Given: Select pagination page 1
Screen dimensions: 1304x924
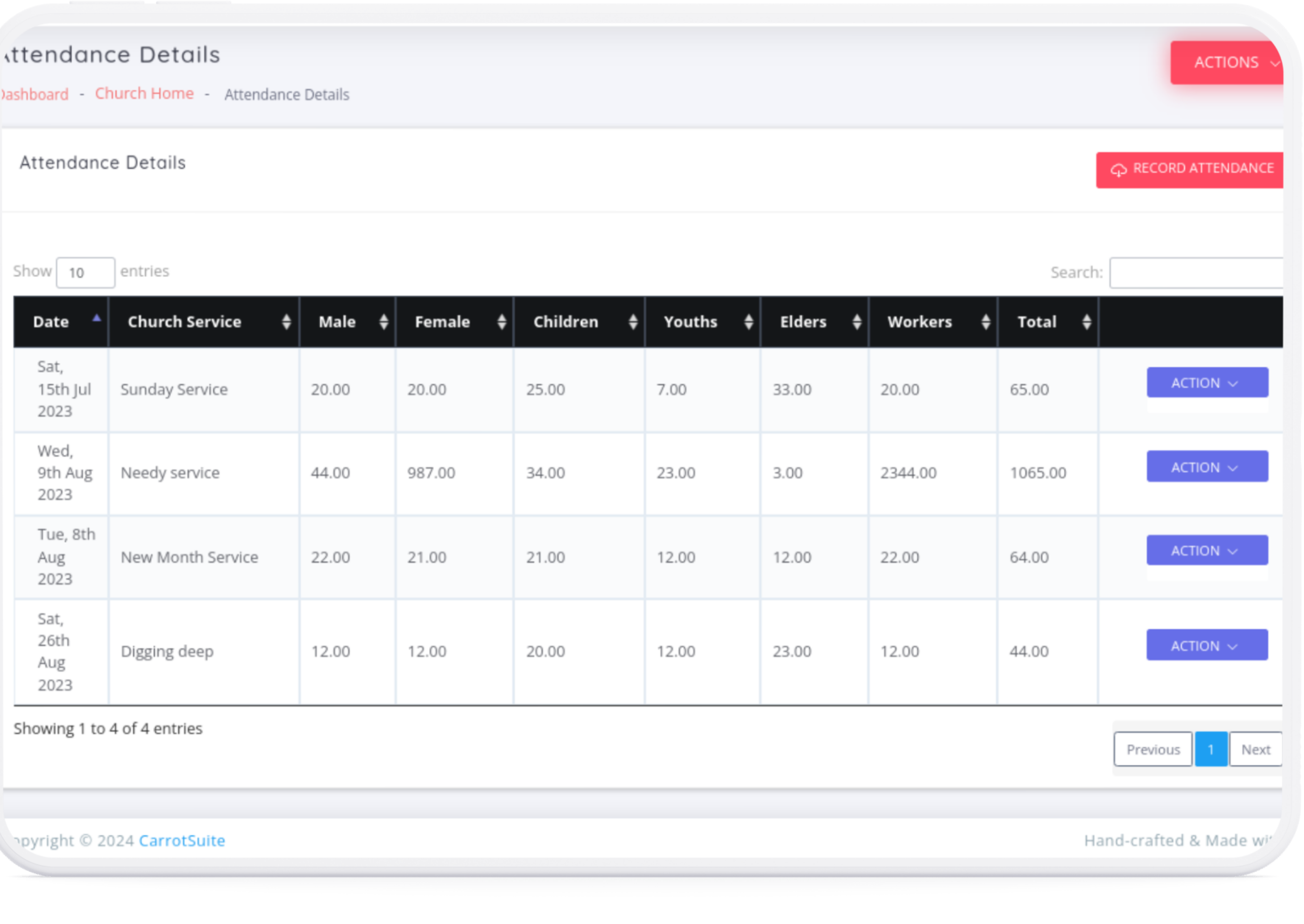Looking at the screenshot, I should pos(1210,749).
